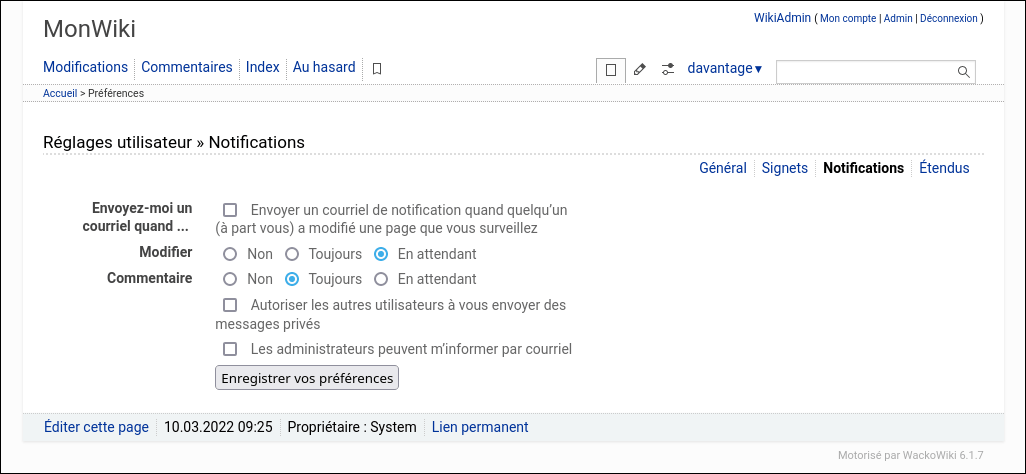Check allow private messages from other users

pos(230,305)
